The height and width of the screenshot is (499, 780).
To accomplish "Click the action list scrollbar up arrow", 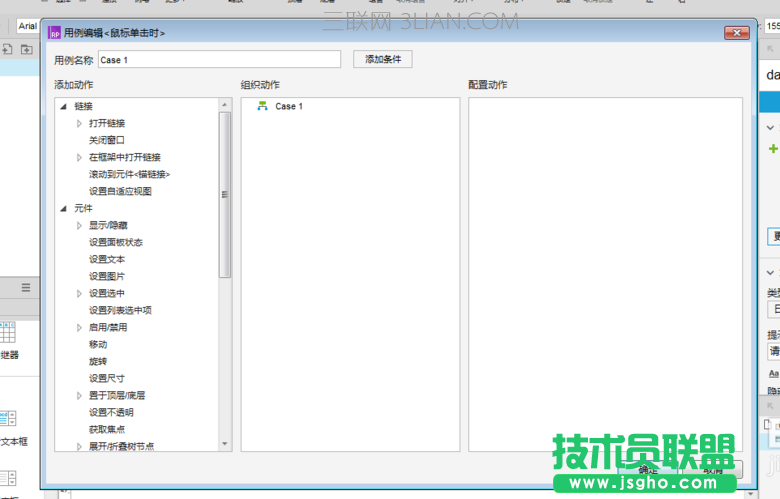I will tap(224, 104).
